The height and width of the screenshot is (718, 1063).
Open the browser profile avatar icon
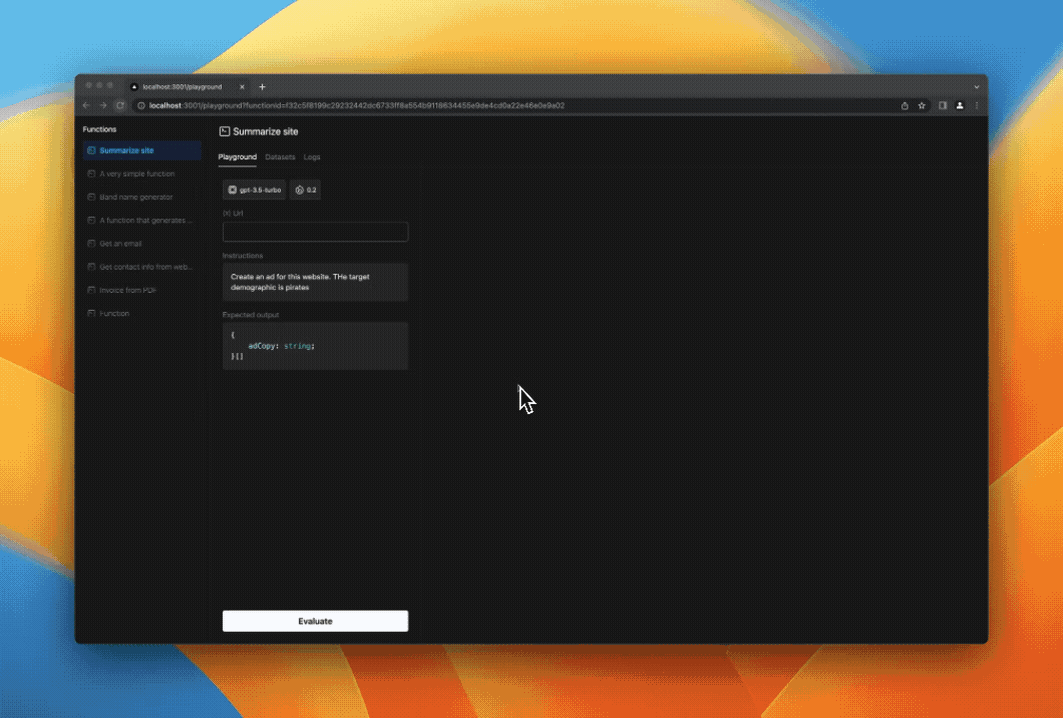coord(960,105)
